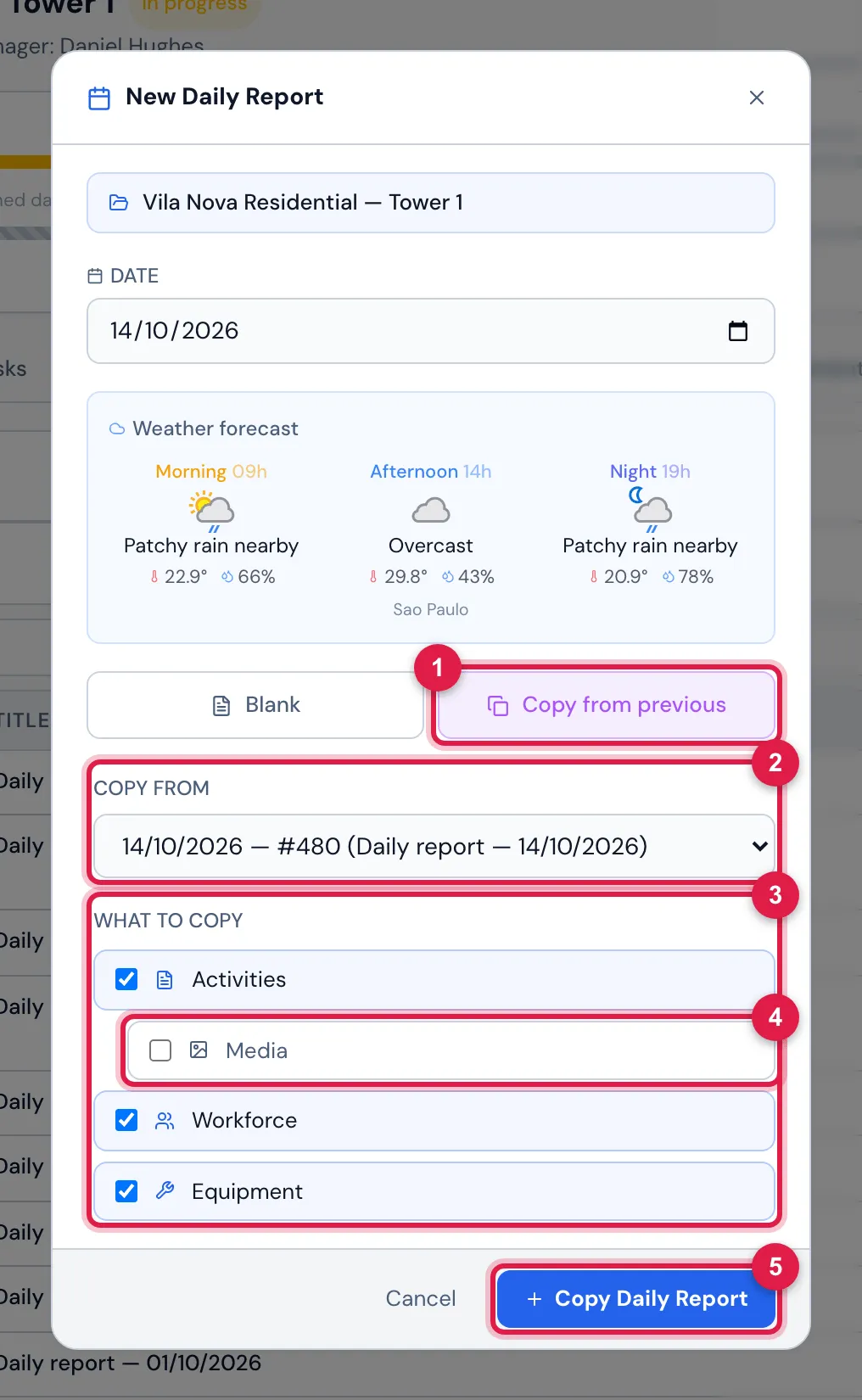
Task: Click the Afternoon humidity droplet icon at 43%
Action: point(448,577)
